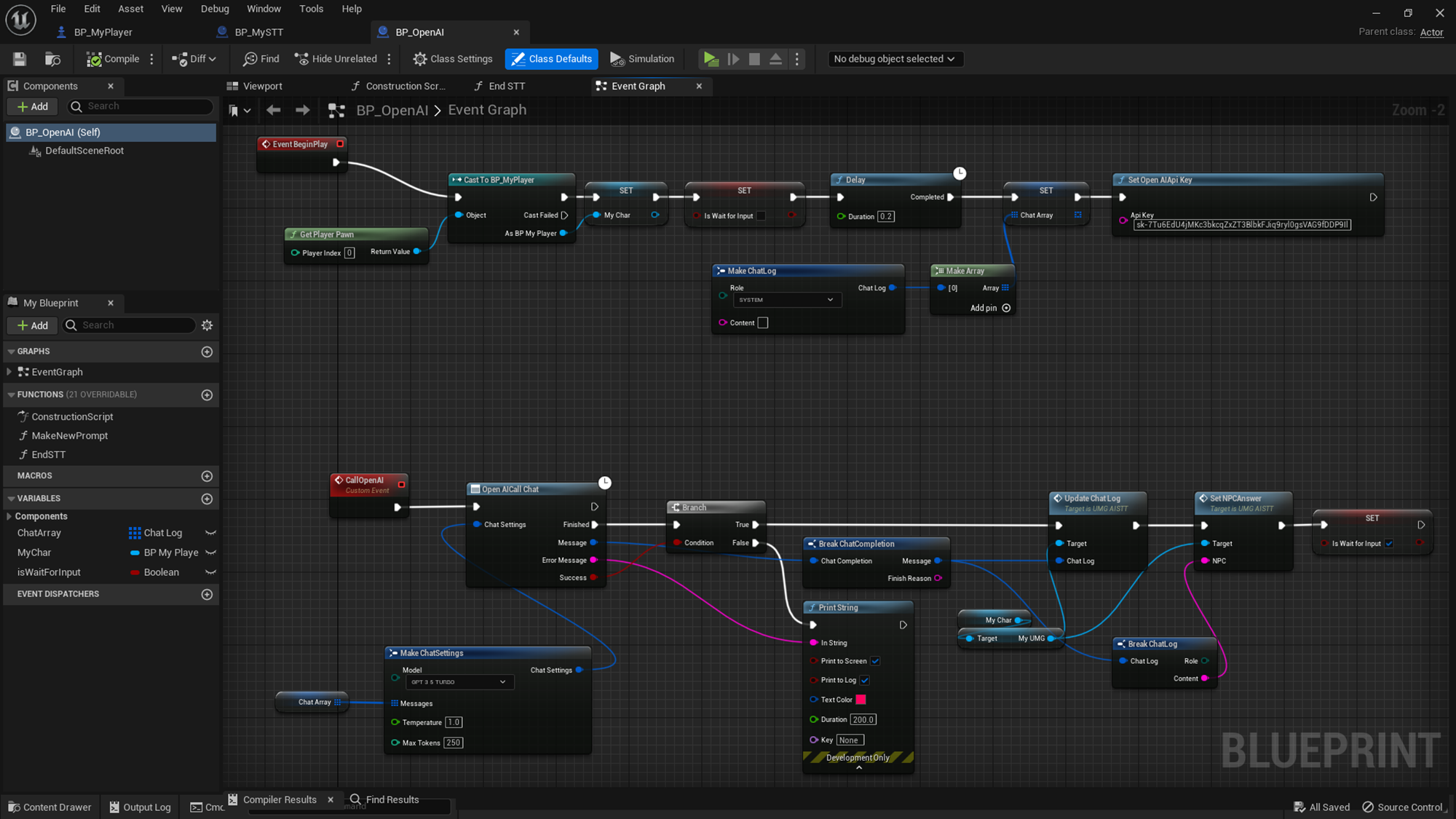Open Find in Blueprint search
Viewport: 1456px width, 819px height.
[x=261, y=59]
